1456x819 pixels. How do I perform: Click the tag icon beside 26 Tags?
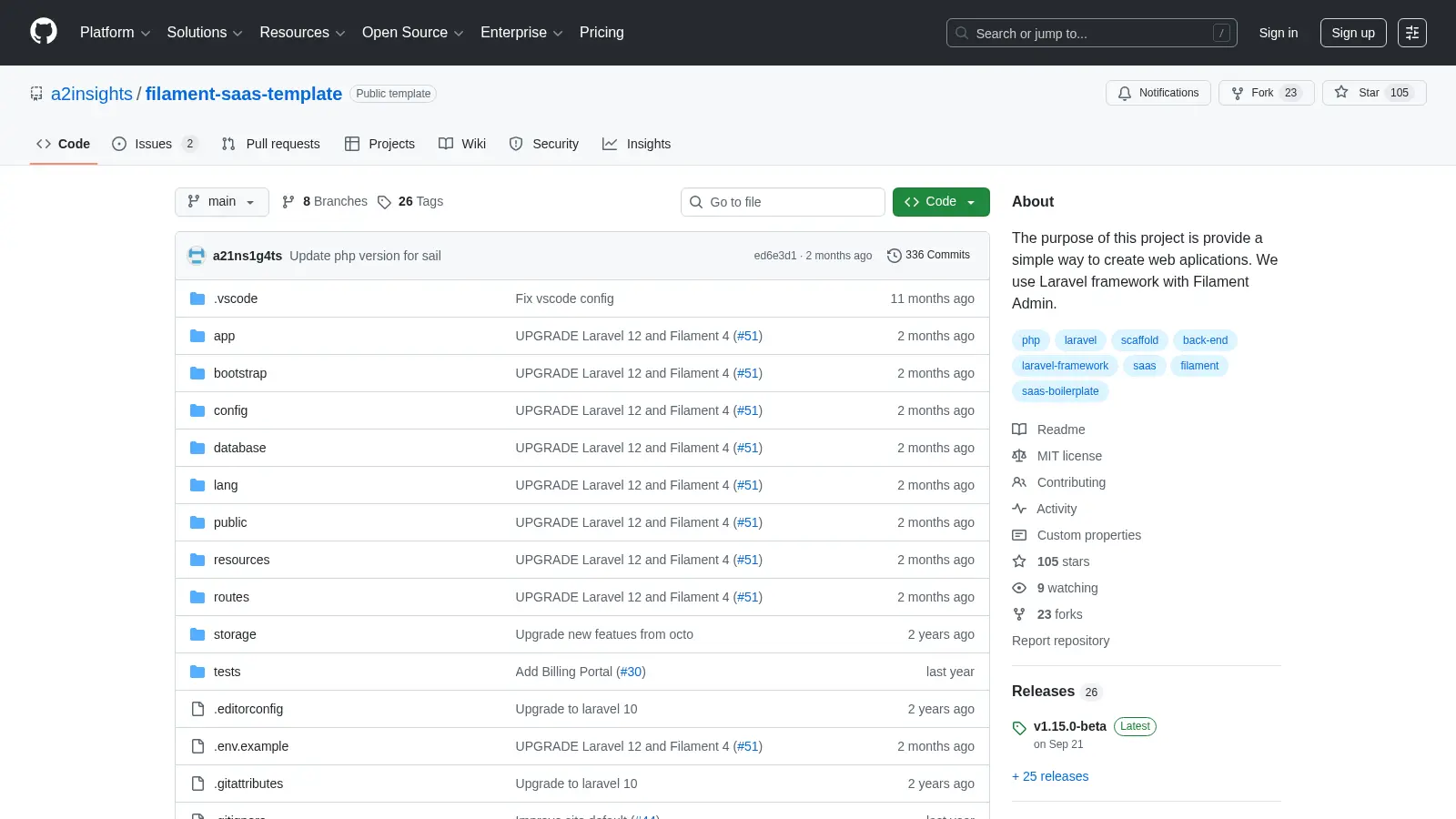point(384,202)
